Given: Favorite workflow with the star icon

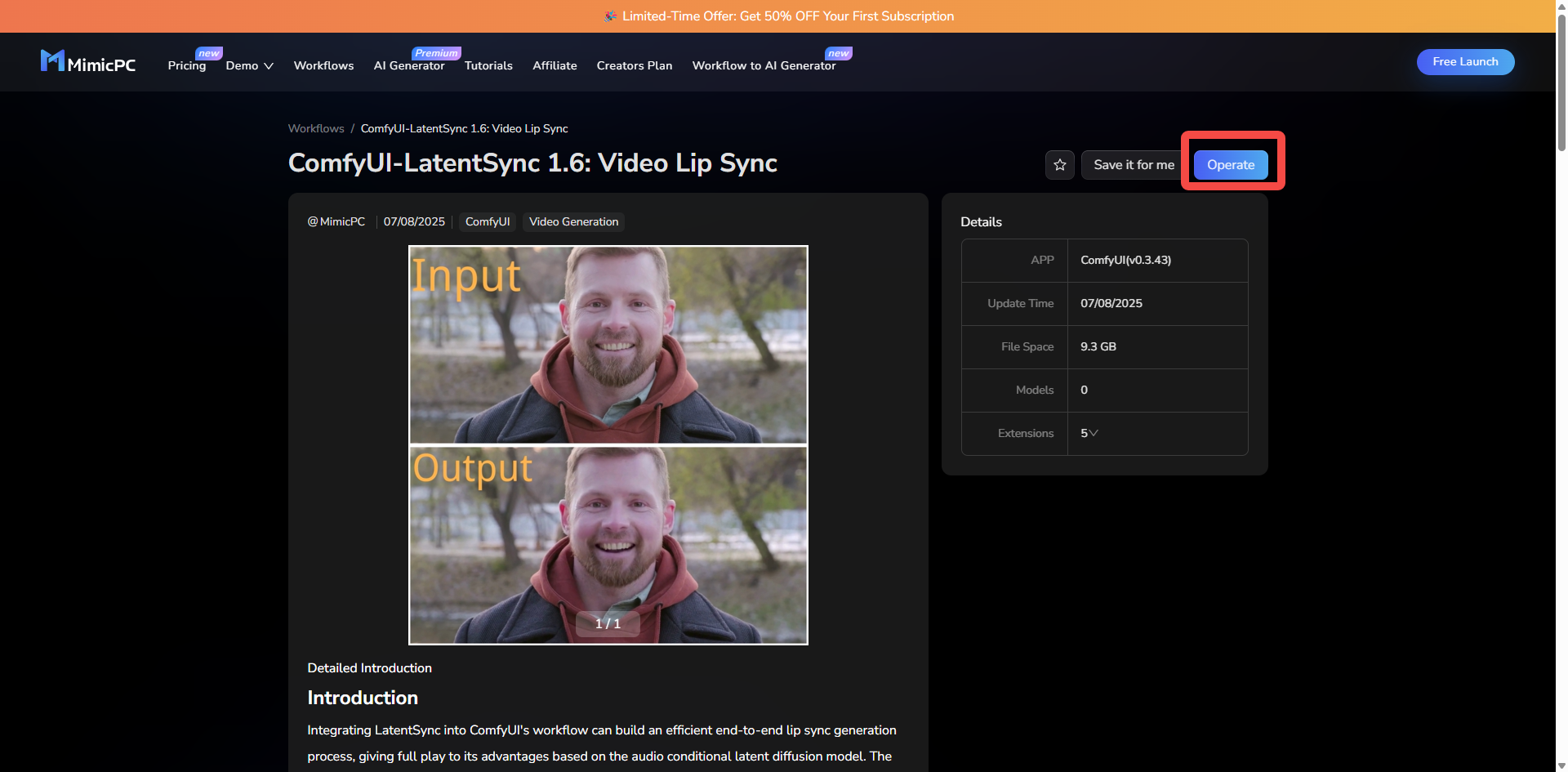Looking at the screenshot, I should tap(1059, 165).
